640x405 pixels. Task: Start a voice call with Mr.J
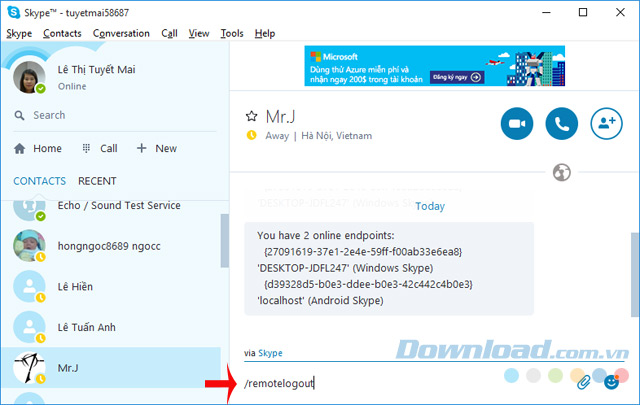[x=562, y=123]
